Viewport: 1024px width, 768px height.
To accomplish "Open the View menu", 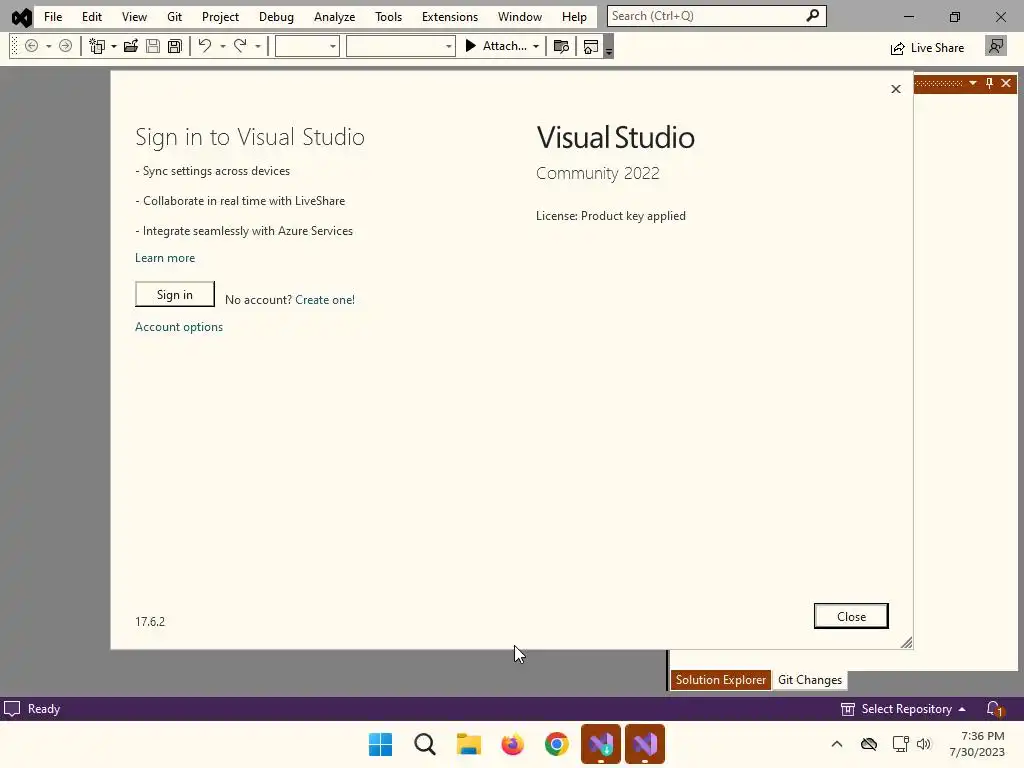I will click(134, 16).
